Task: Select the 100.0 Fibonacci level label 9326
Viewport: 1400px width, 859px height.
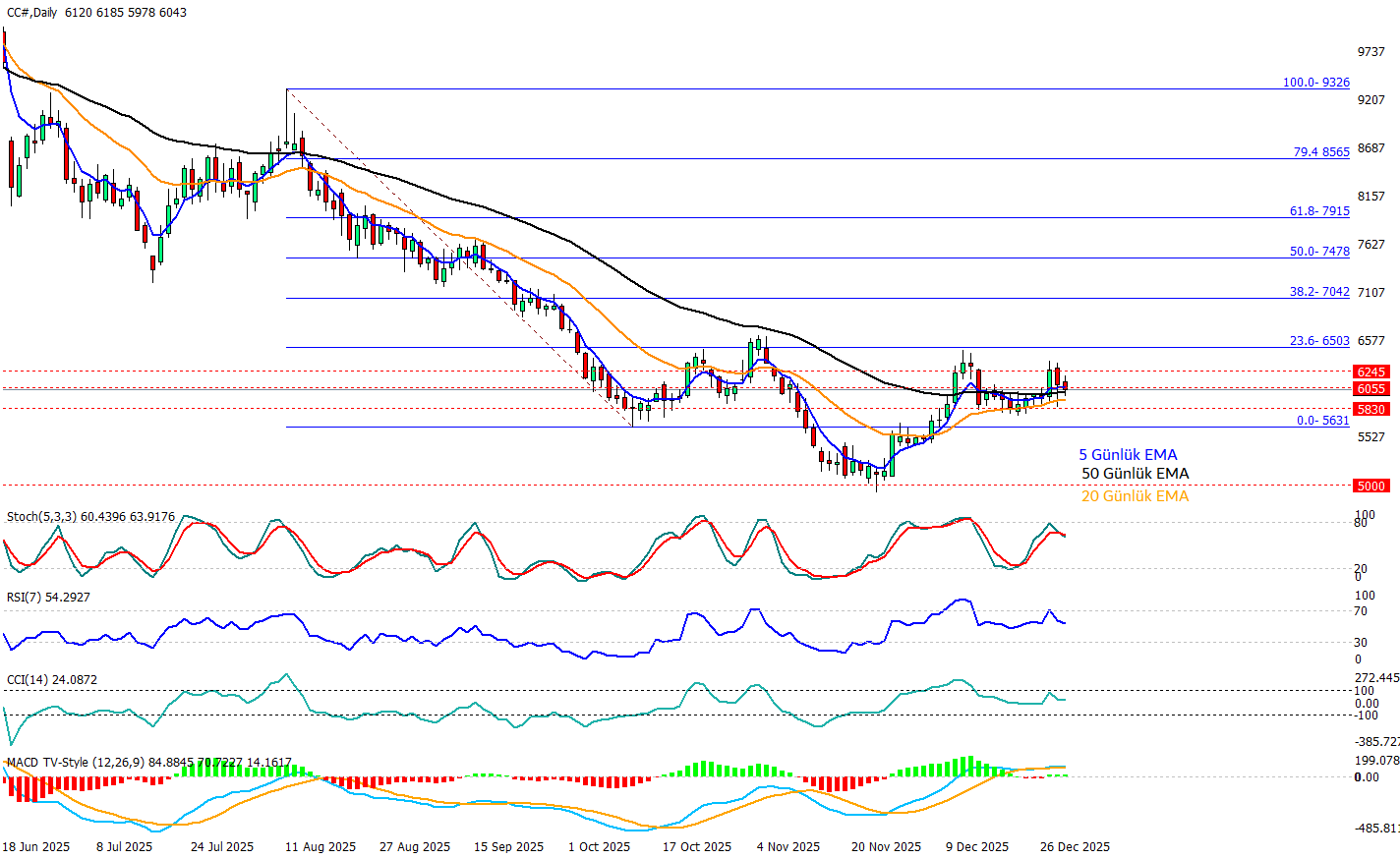Action: [1315, 83]
